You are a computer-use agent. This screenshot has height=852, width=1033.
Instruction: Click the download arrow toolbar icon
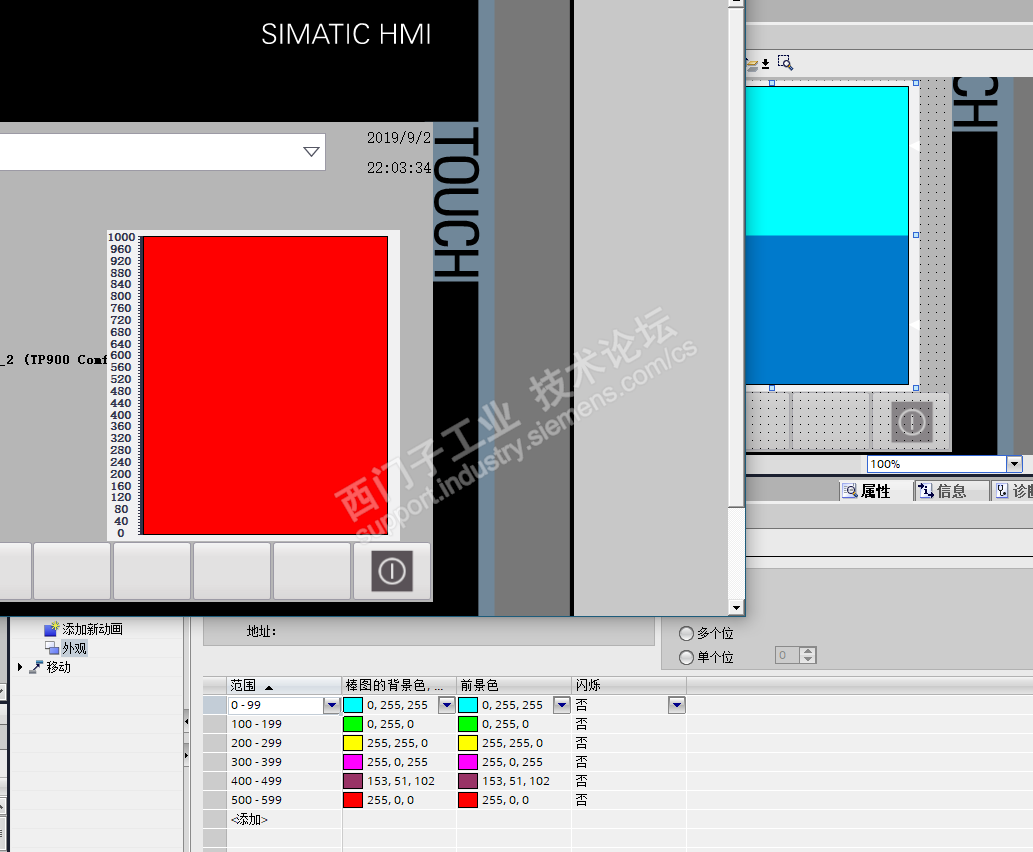click(x=766, y=64)
